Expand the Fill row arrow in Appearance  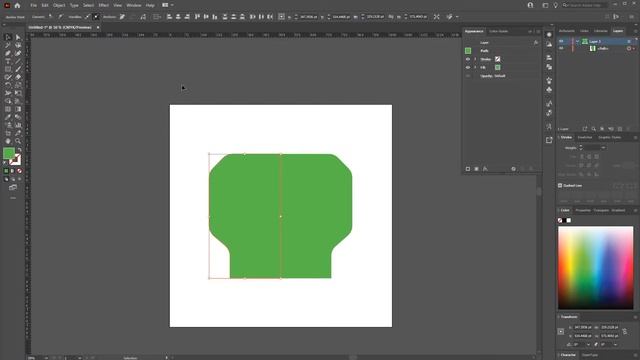coord(475,67)
